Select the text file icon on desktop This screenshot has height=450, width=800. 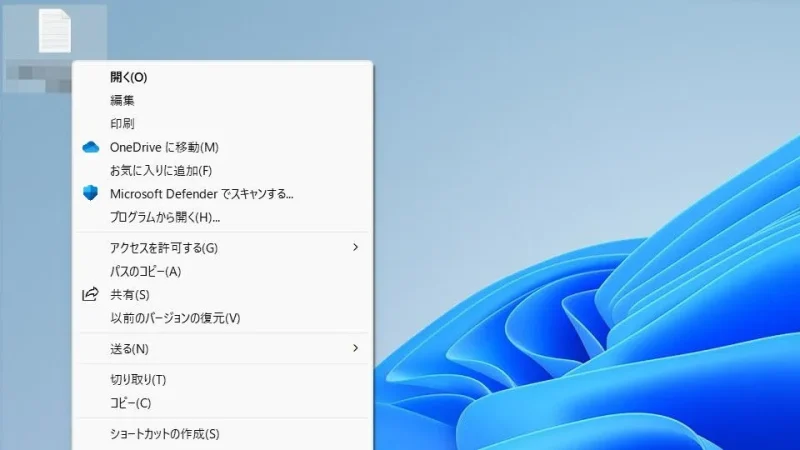tap(55, 31)
